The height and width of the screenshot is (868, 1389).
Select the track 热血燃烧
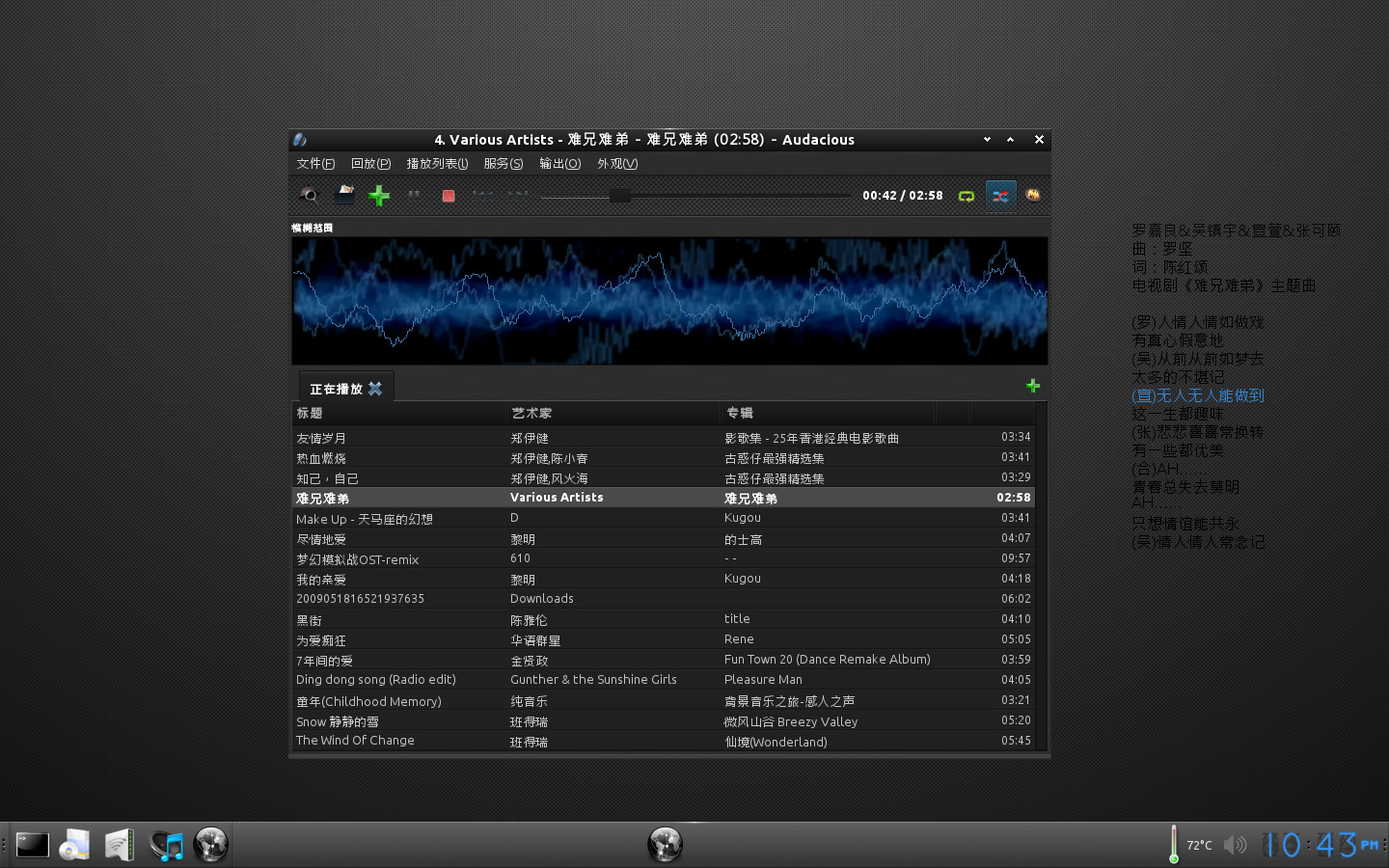(x=664, y=458)
